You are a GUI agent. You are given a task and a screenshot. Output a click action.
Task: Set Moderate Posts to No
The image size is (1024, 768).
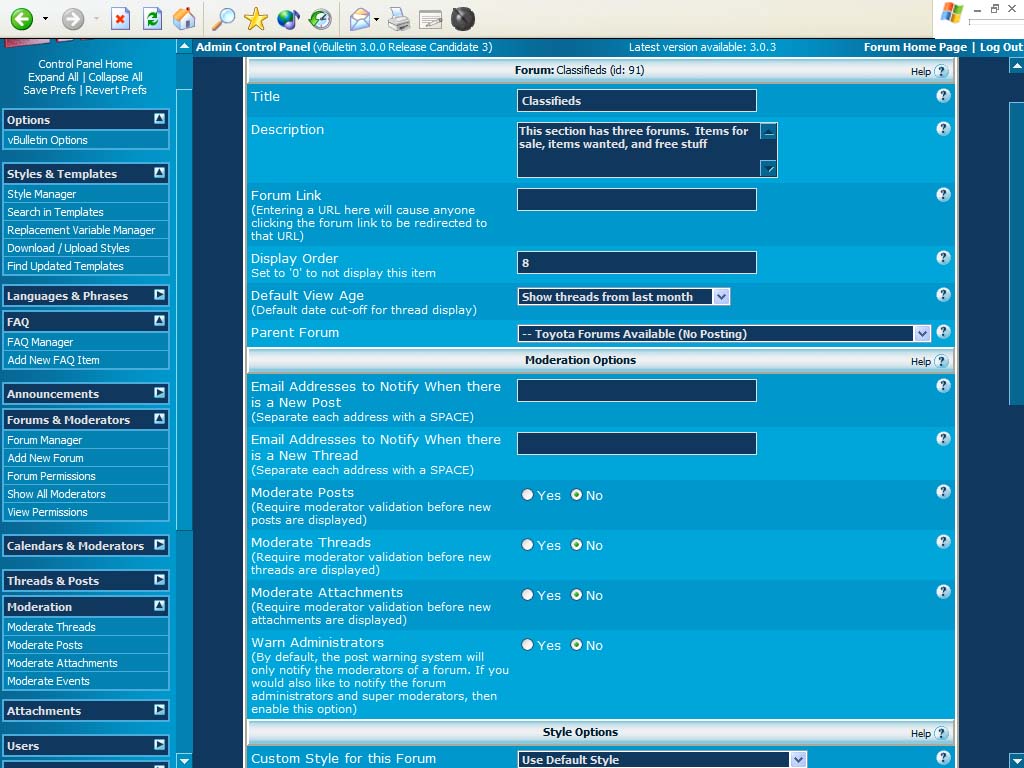pos(577,495)
